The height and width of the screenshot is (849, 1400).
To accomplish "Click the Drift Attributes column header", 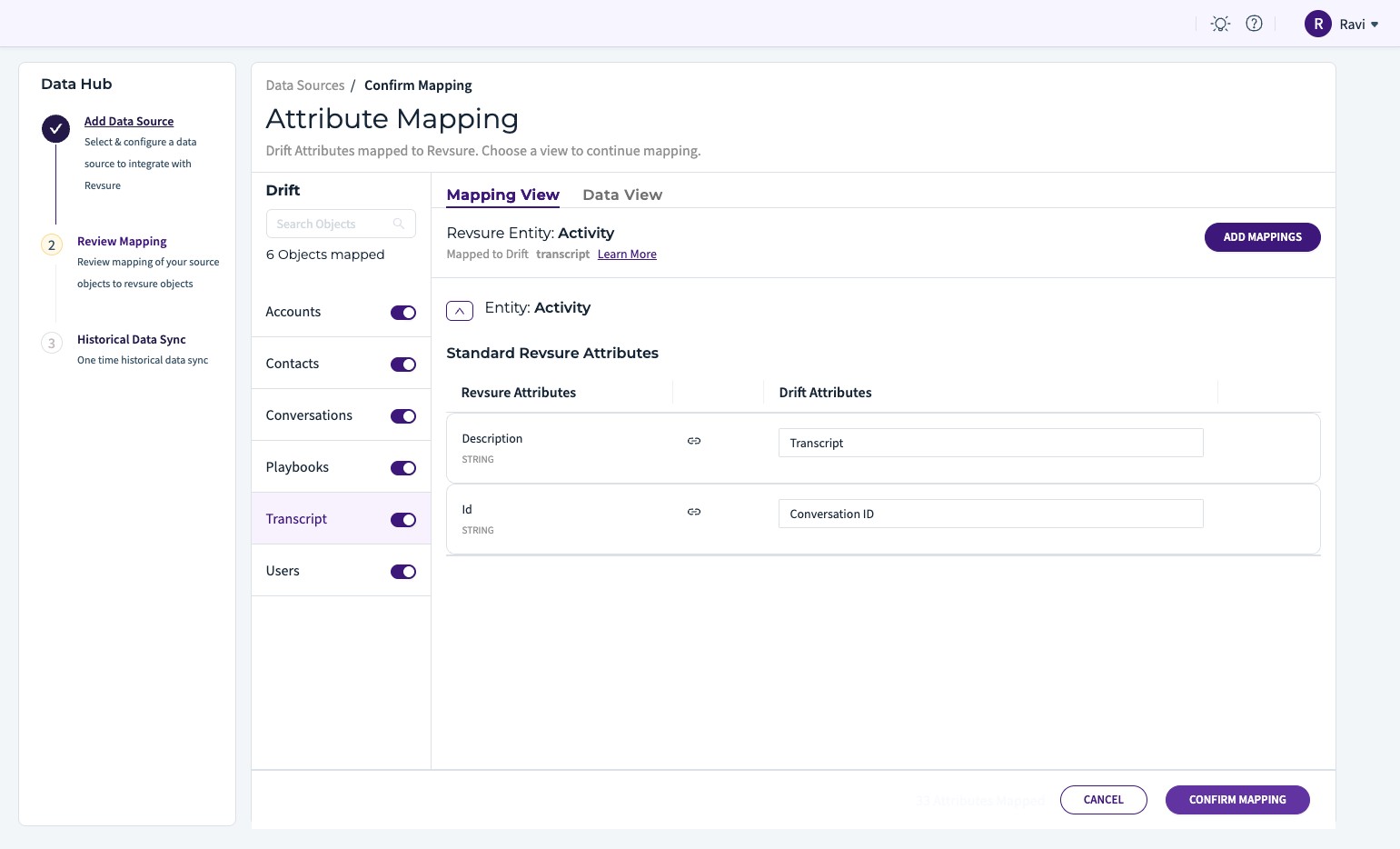I will click(825, 393).
